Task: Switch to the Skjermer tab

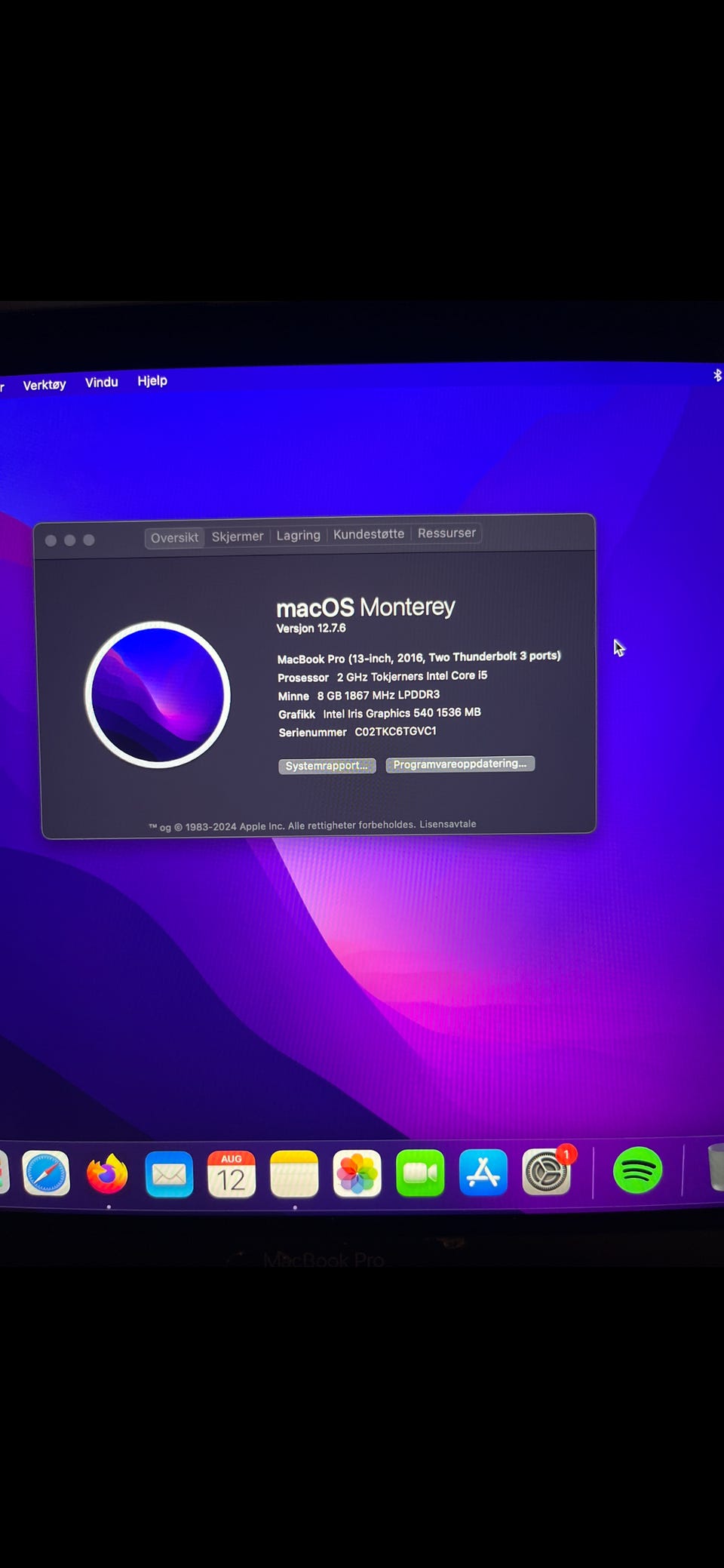Action: coord(238,537)
